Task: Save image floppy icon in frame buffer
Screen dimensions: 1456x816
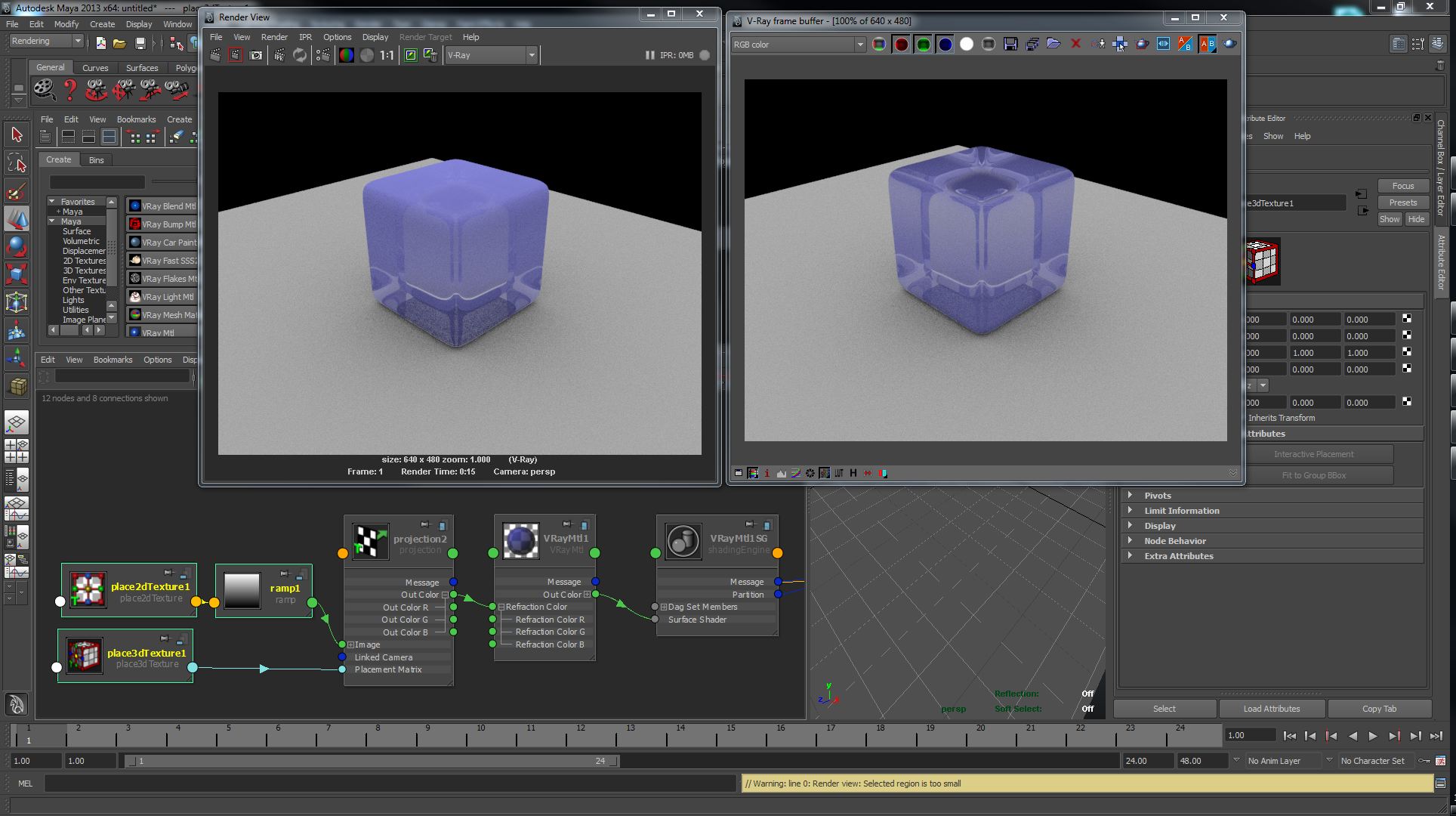Action: pyautogui.click(x=1010, y=45)
